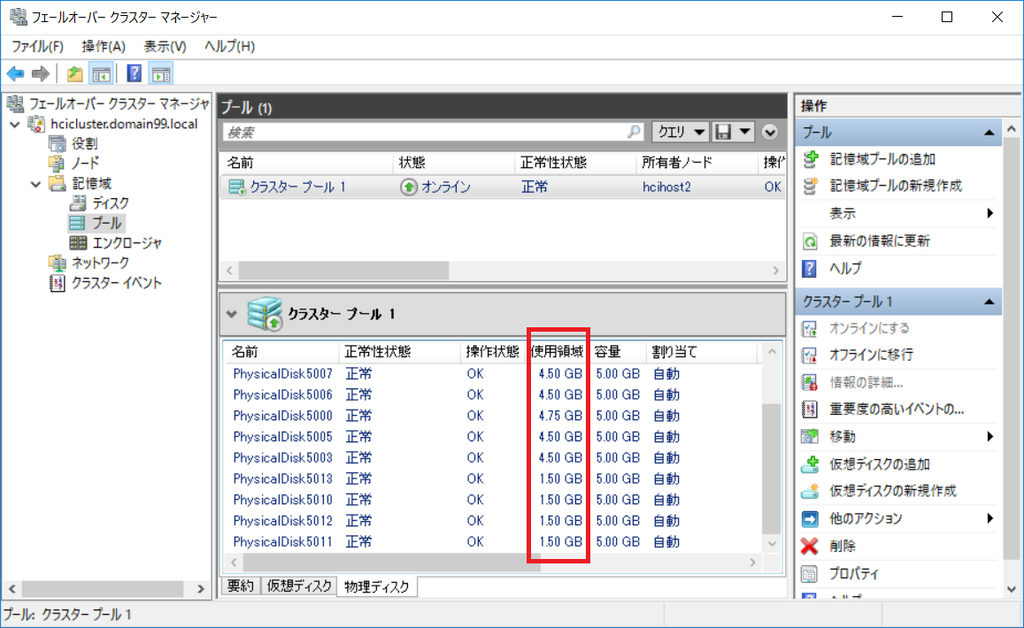Open the blue Help toolbar icon

click(134, 74)
